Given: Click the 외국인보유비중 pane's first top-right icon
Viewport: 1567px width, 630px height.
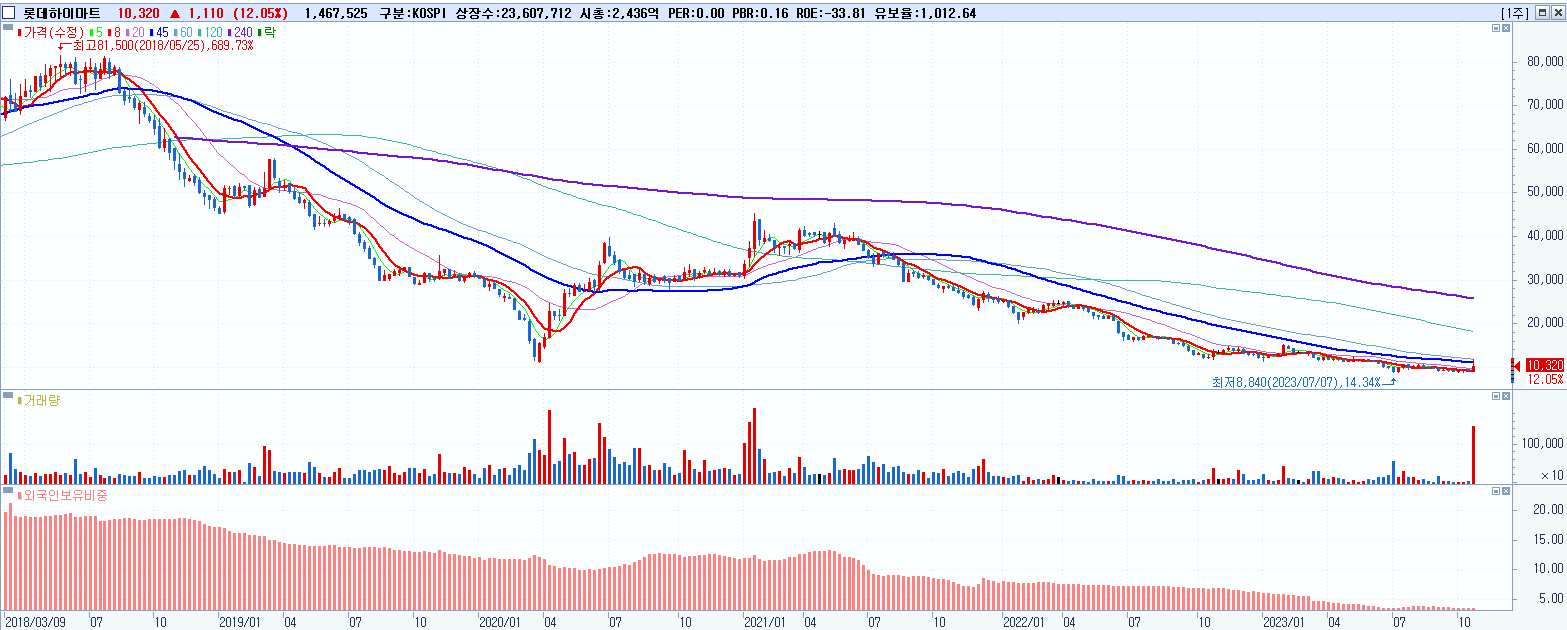Looking at the screenshot, I should tap(1496, 492).
